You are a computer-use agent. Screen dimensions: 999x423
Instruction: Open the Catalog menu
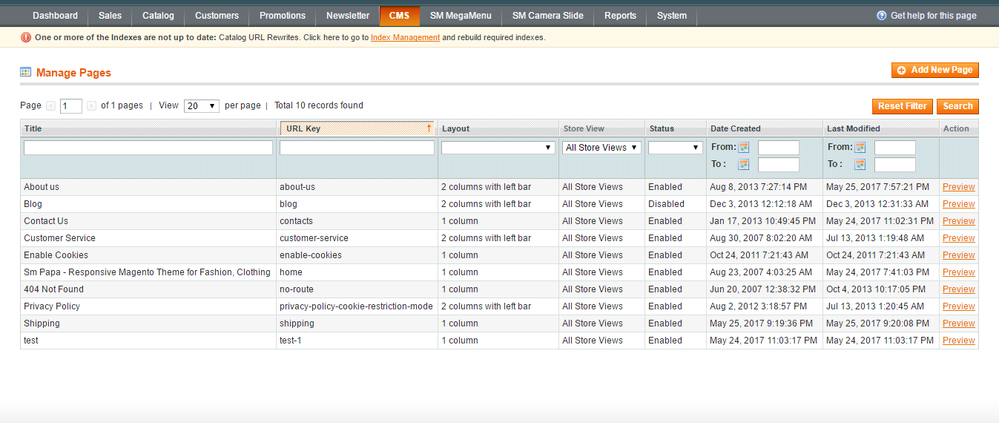(157, 16)
